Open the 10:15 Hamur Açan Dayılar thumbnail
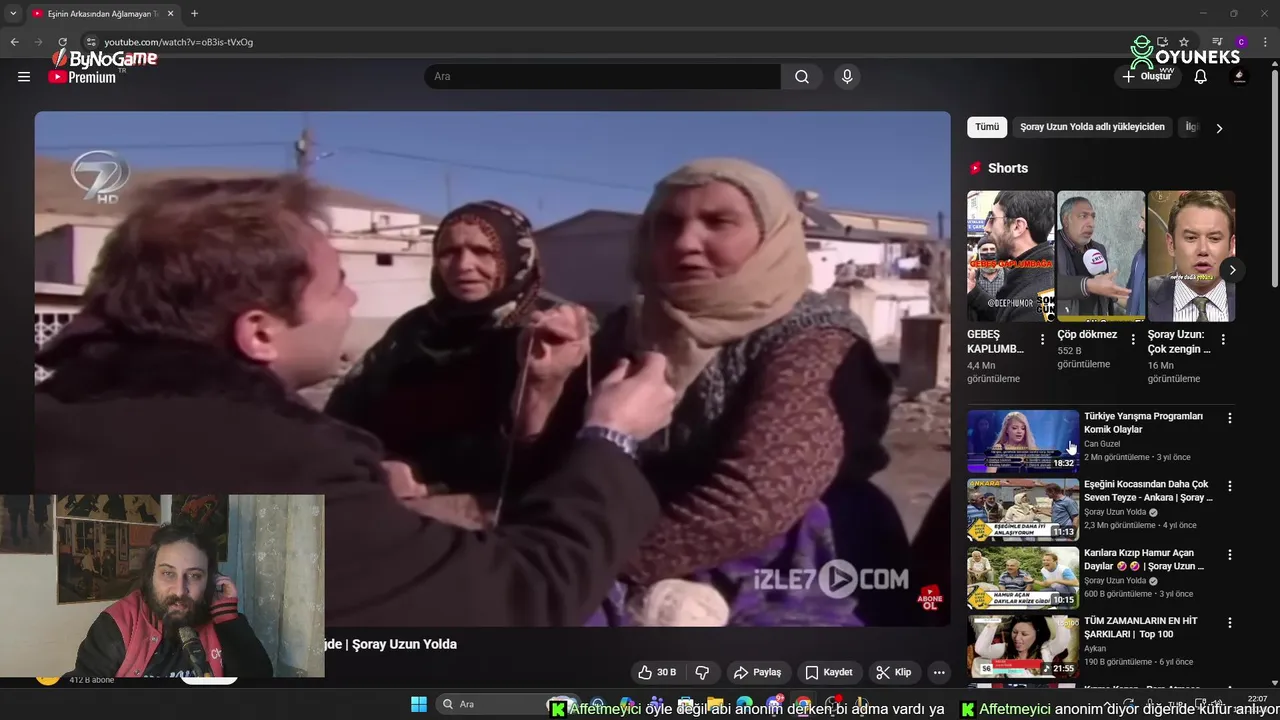Image resolution: width=1280 pixels, height=720 pixels. [x=1023, y=577]
